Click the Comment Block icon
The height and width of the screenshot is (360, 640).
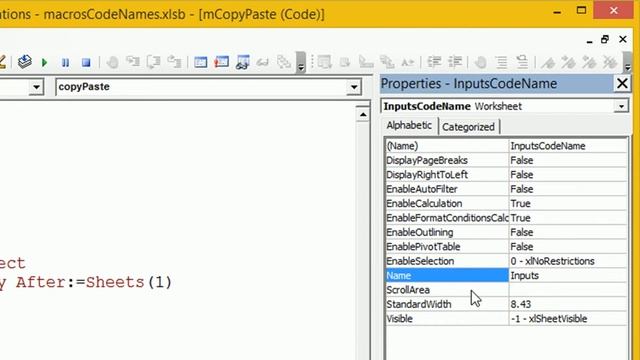point(502,62)
